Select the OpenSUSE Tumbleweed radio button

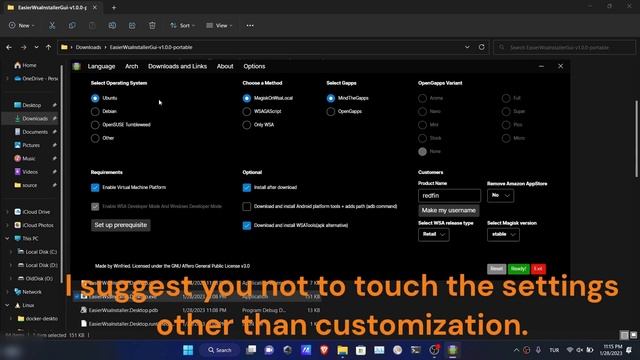[95, 125]
